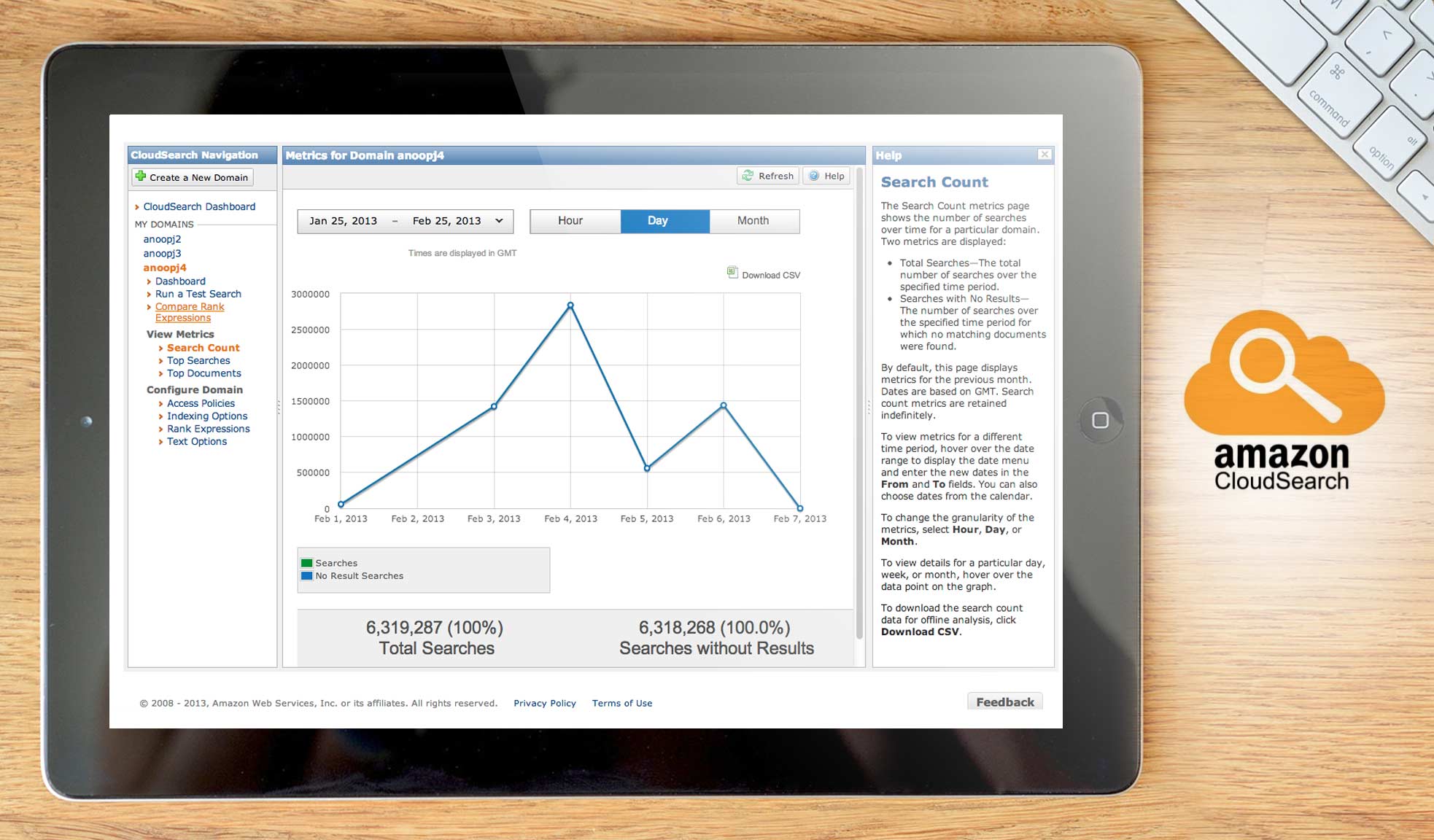Click the Feb 4 data point on the graph
The width and height of the screenshot is (1434, 840).
570,306
